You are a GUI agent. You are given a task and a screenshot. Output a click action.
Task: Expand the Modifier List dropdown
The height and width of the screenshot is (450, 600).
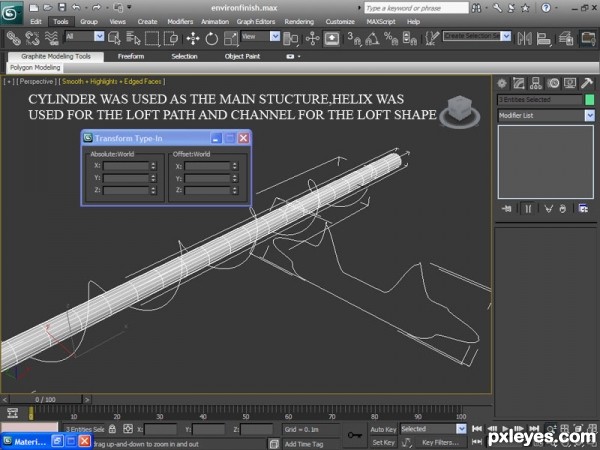tap(590, 115)
